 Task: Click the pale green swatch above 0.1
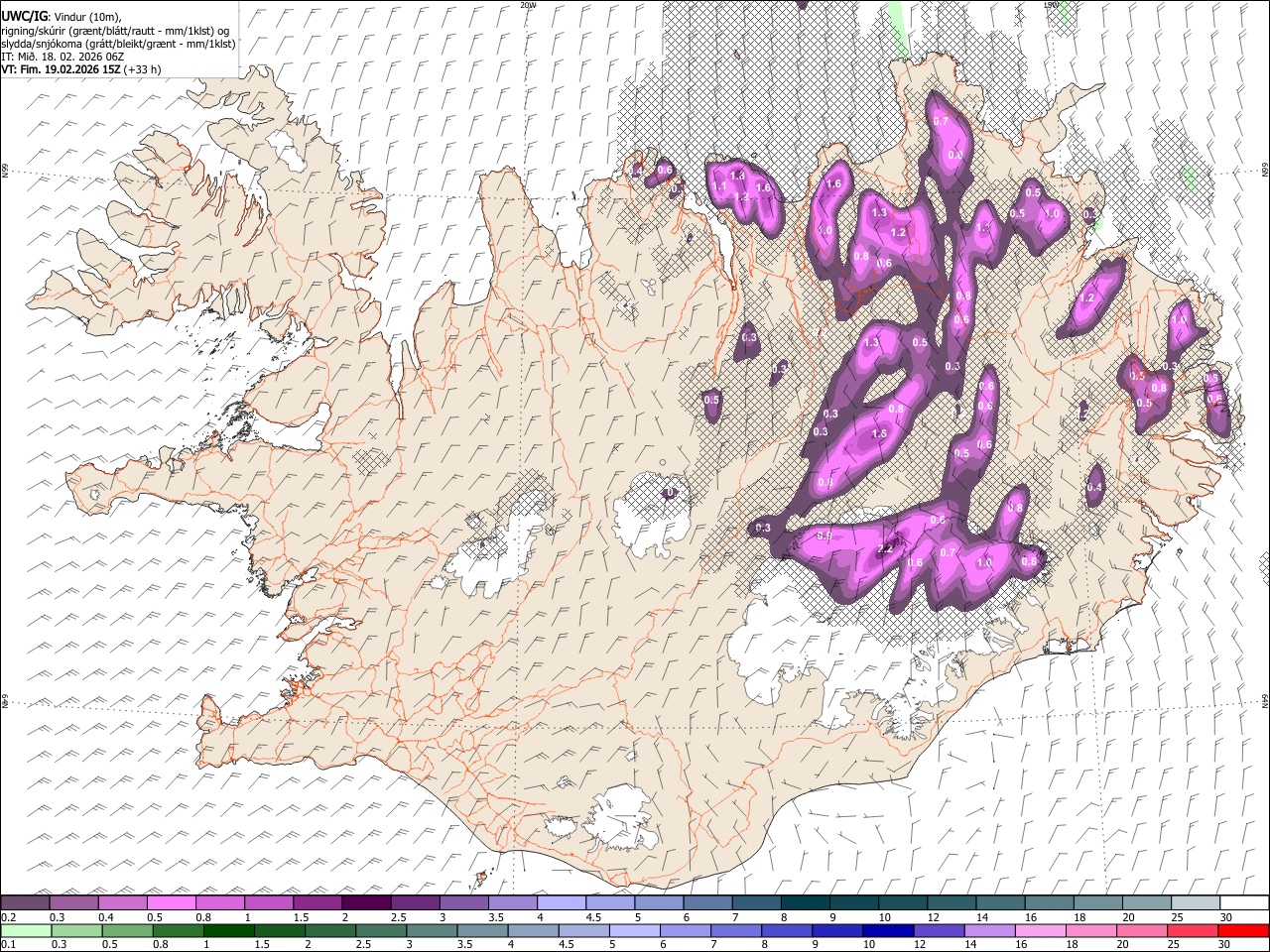[x=26, y=930]
